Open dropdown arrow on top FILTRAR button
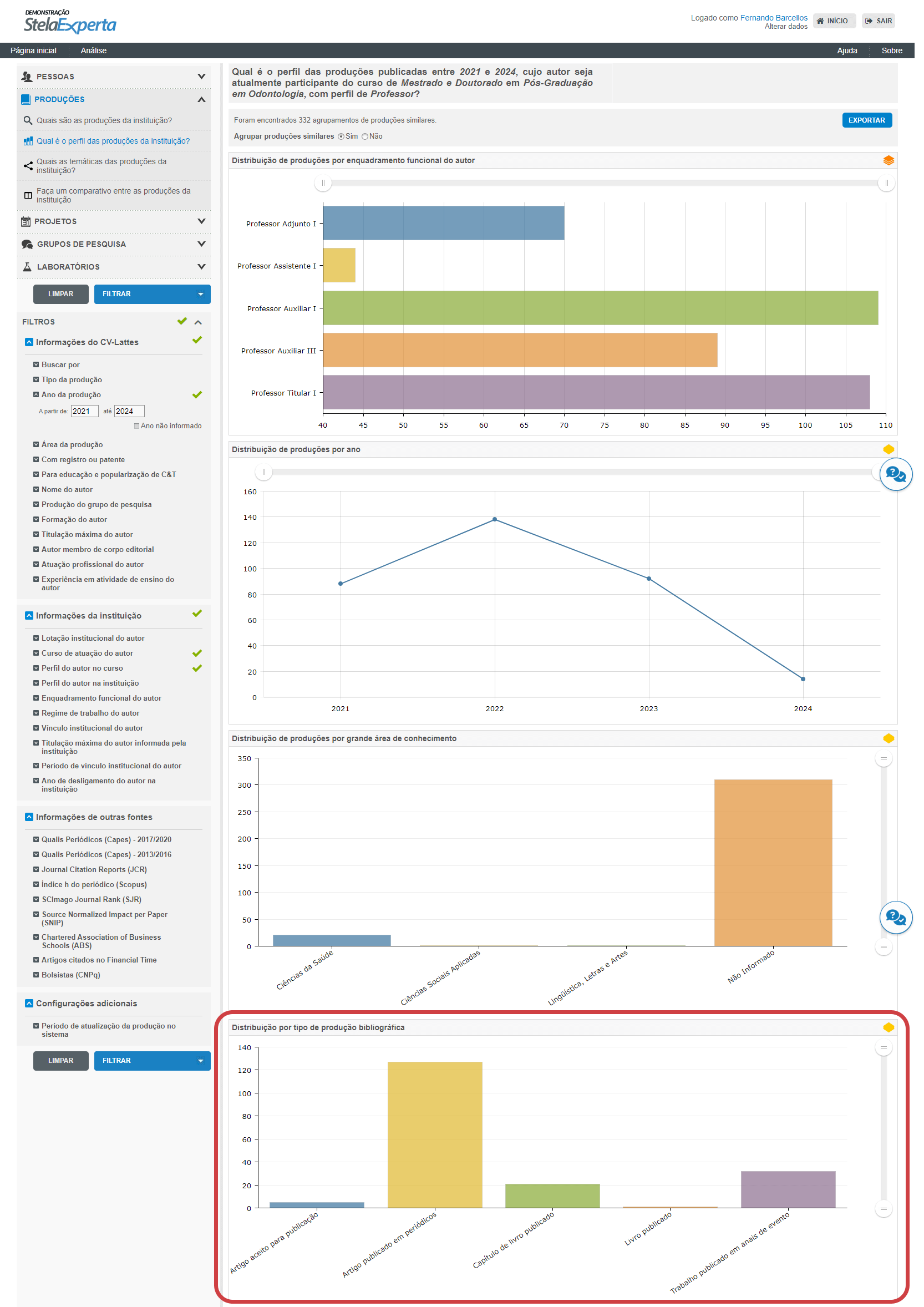Image resolution: width=924 pixels, height=1307 pixels. 200,295
